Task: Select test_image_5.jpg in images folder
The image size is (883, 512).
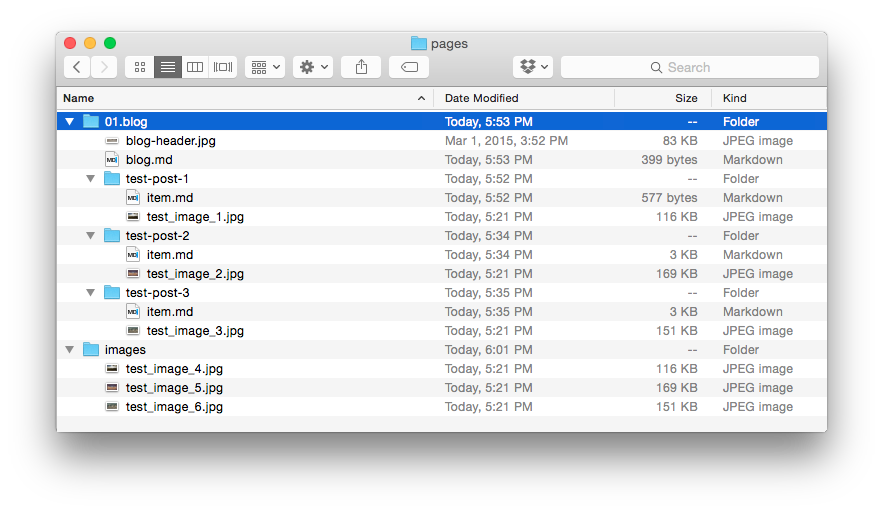Action: pyautogui.click(x=174, y=388)
